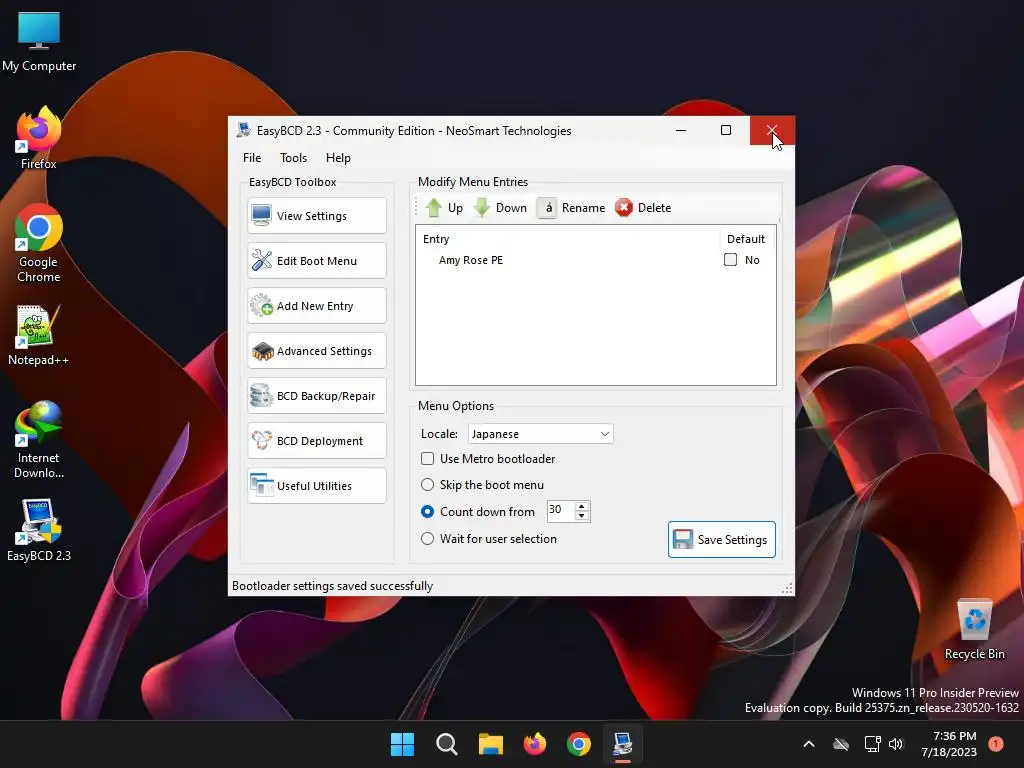1024x768 pixels.
Task: Enable Use Metro bootloader checkbox
Action: tap(427, 458)
